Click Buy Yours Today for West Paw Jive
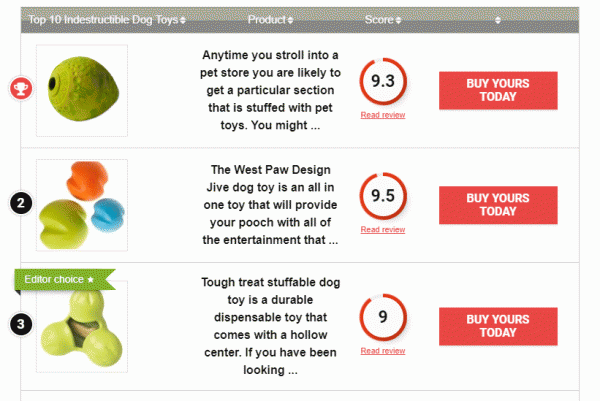 [x=497, y=205]
